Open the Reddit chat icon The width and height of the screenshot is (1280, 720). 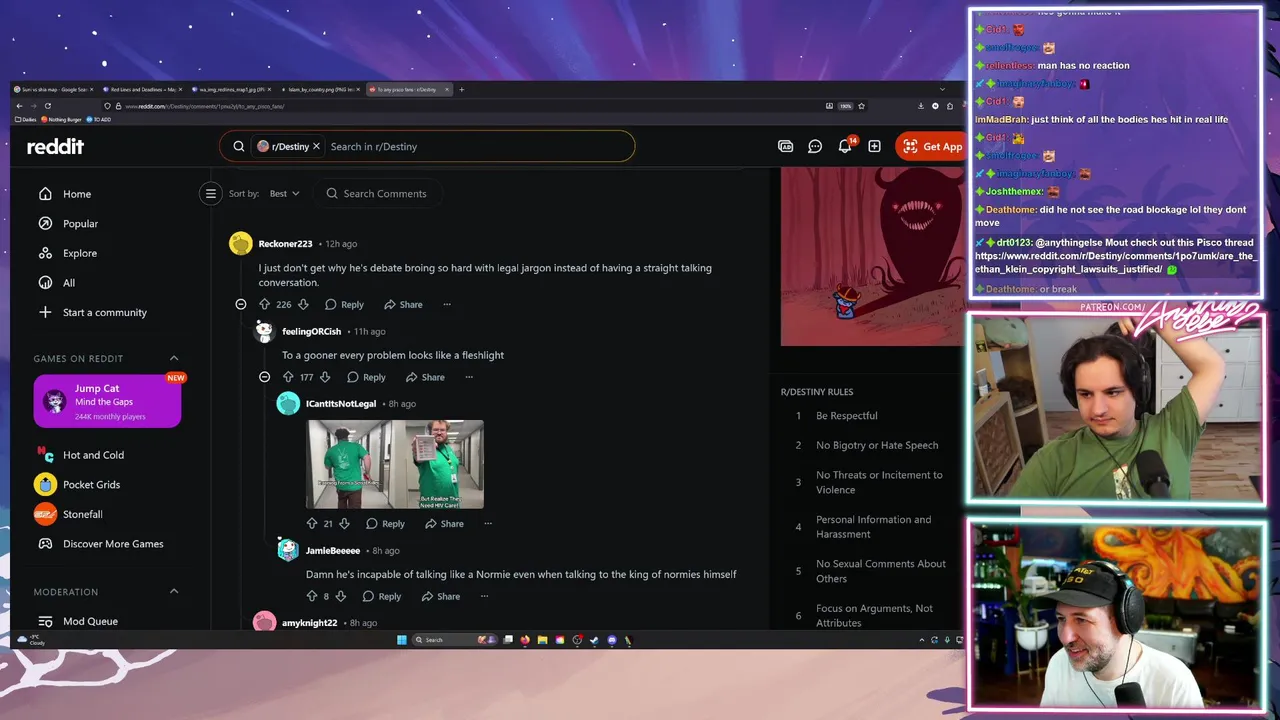coord(815,146)
